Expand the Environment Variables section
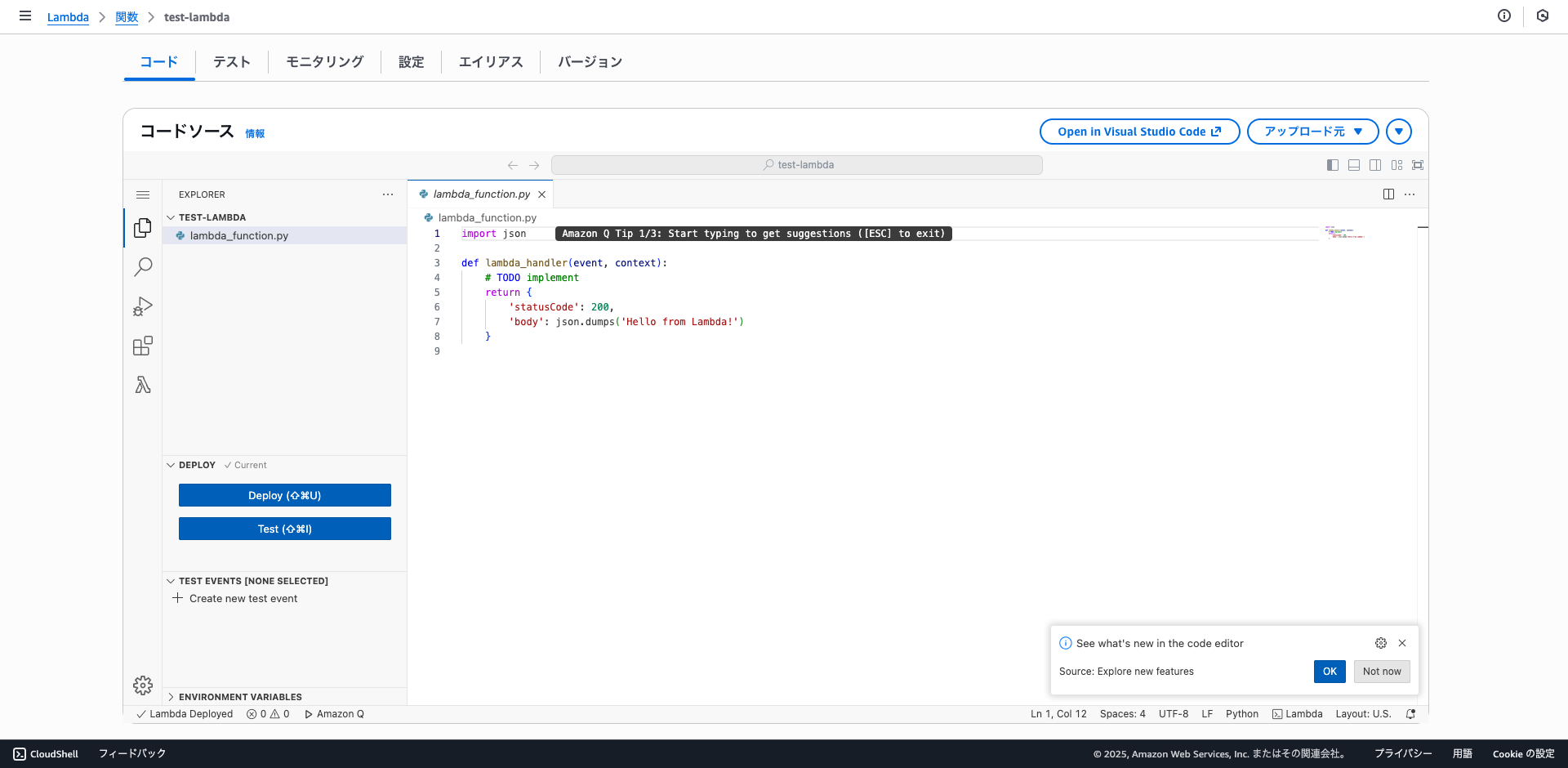The image size is (1568, 768). pyautogui.click(x=240, y=697)
